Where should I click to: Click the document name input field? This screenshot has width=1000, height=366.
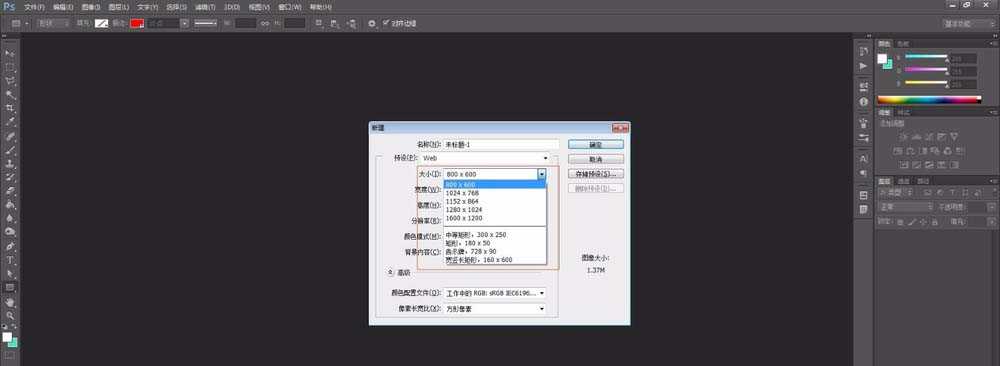coord(501,145)
